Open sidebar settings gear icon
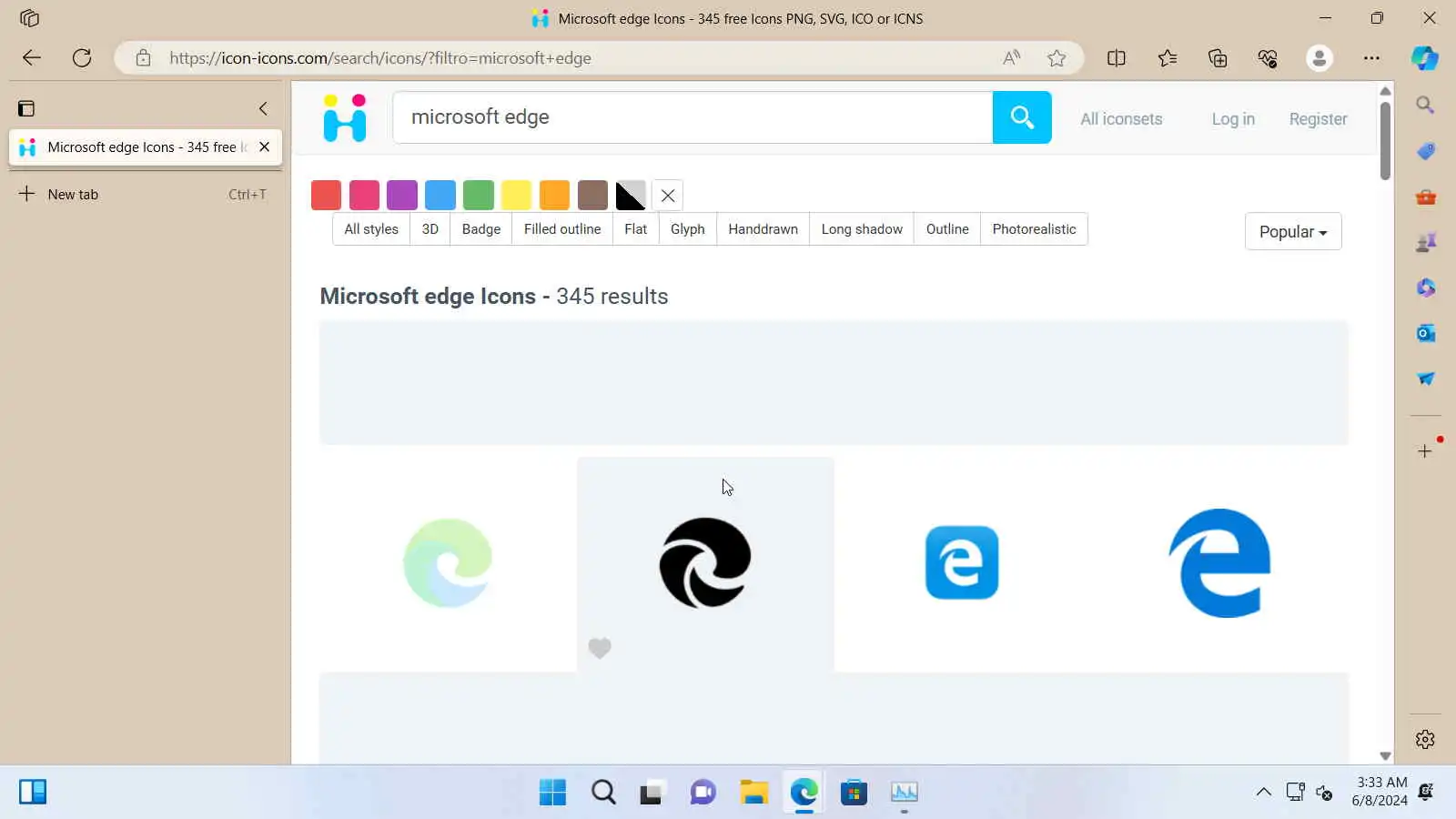The width and height of the screenshot is (1456, 819). point(1425,740)
